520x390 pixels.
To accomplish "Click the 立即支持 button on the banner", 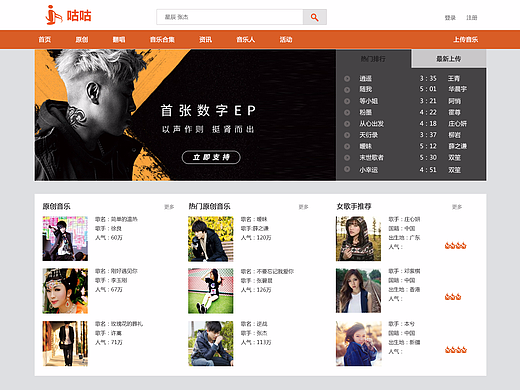I will (x=211, y=157).
